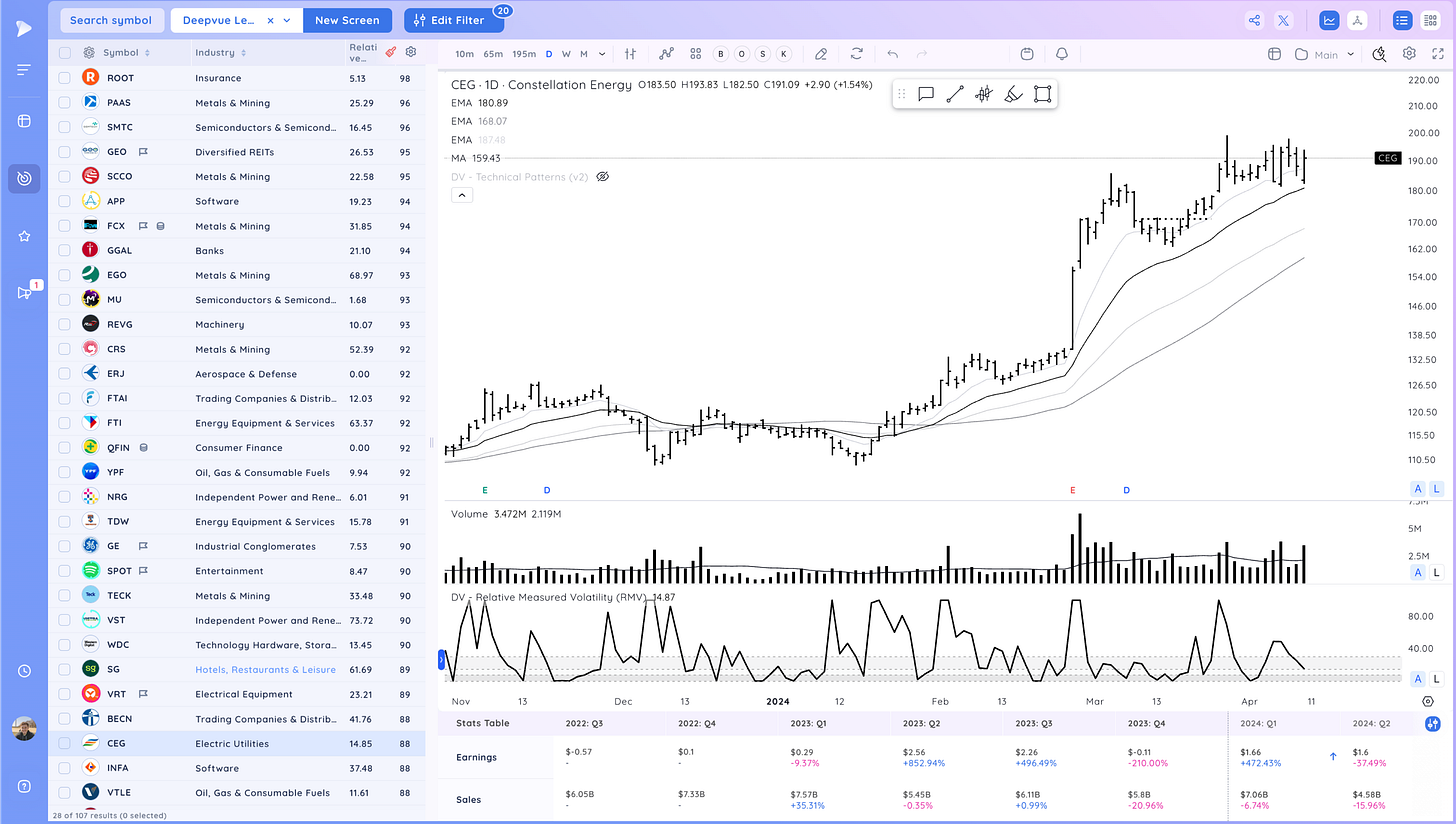The width and height of the screenshot is (1456, 824).
Task: Close the Deepvue Le... screen with X
Action: click(270, 20)
